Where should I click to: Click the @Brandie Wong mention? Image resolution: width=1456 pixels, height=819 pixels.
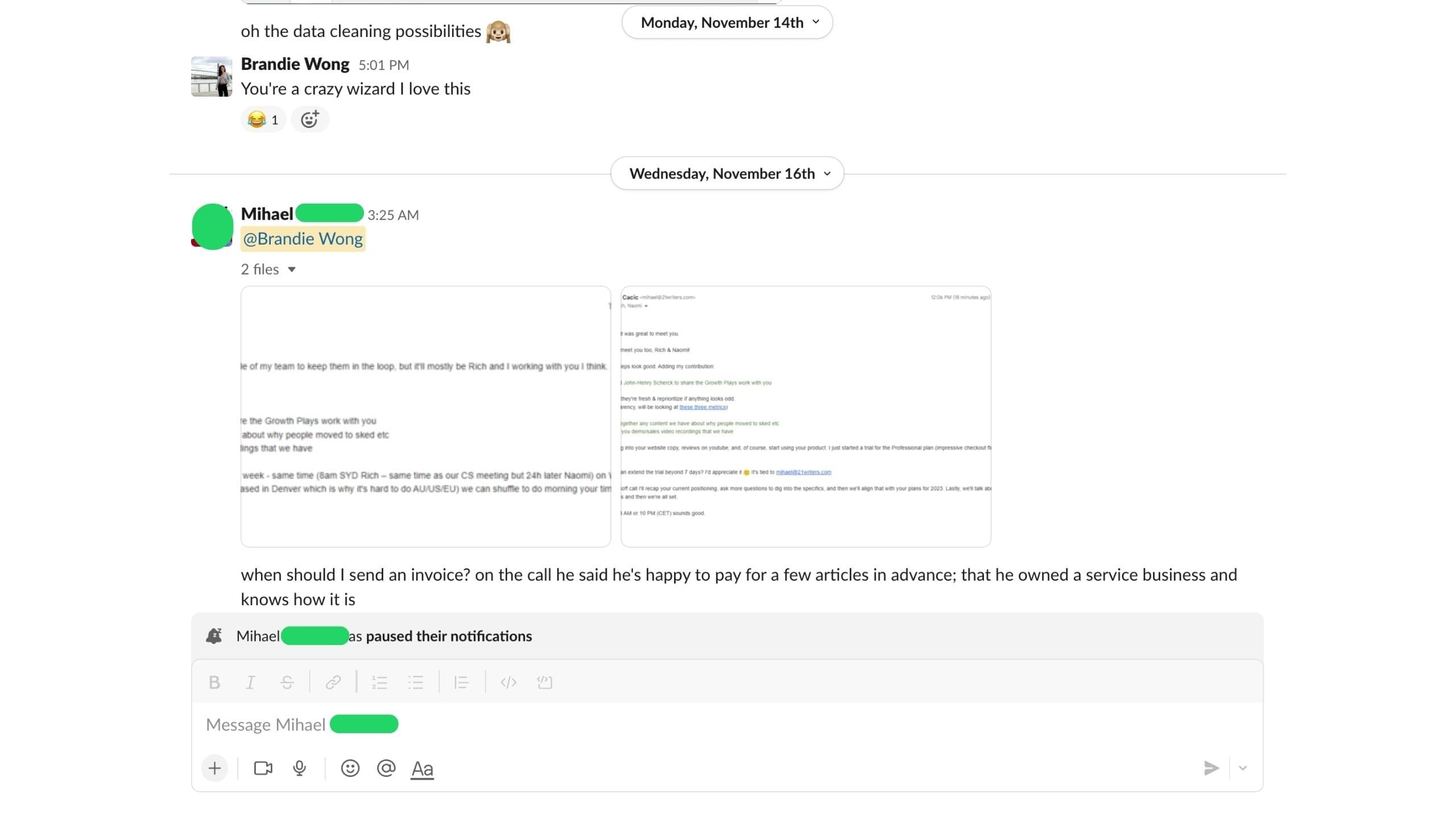[x=303, y=239]
